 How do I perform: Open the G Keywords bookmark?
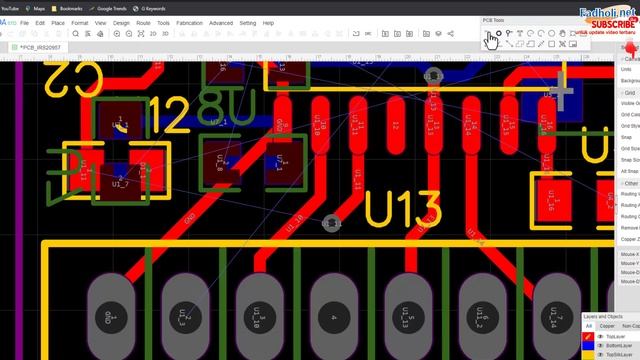[x=149, y=8]
